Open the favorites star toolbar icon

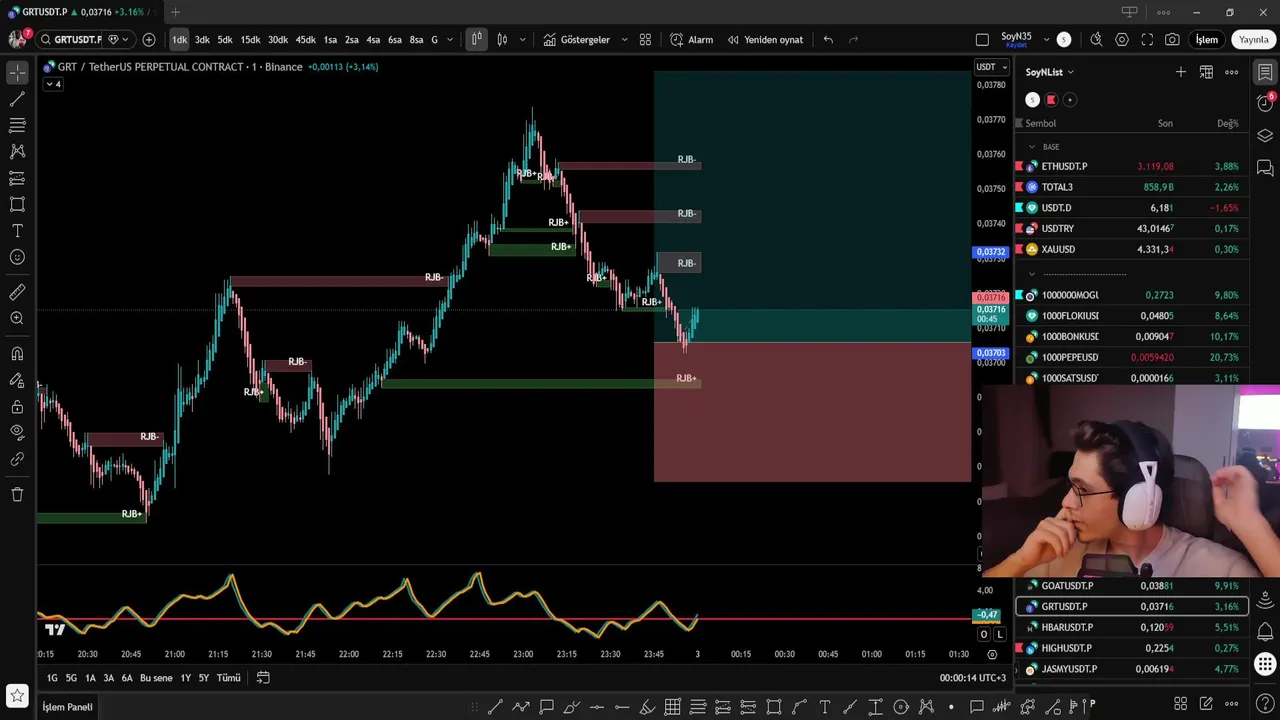[x=17, y=695]
